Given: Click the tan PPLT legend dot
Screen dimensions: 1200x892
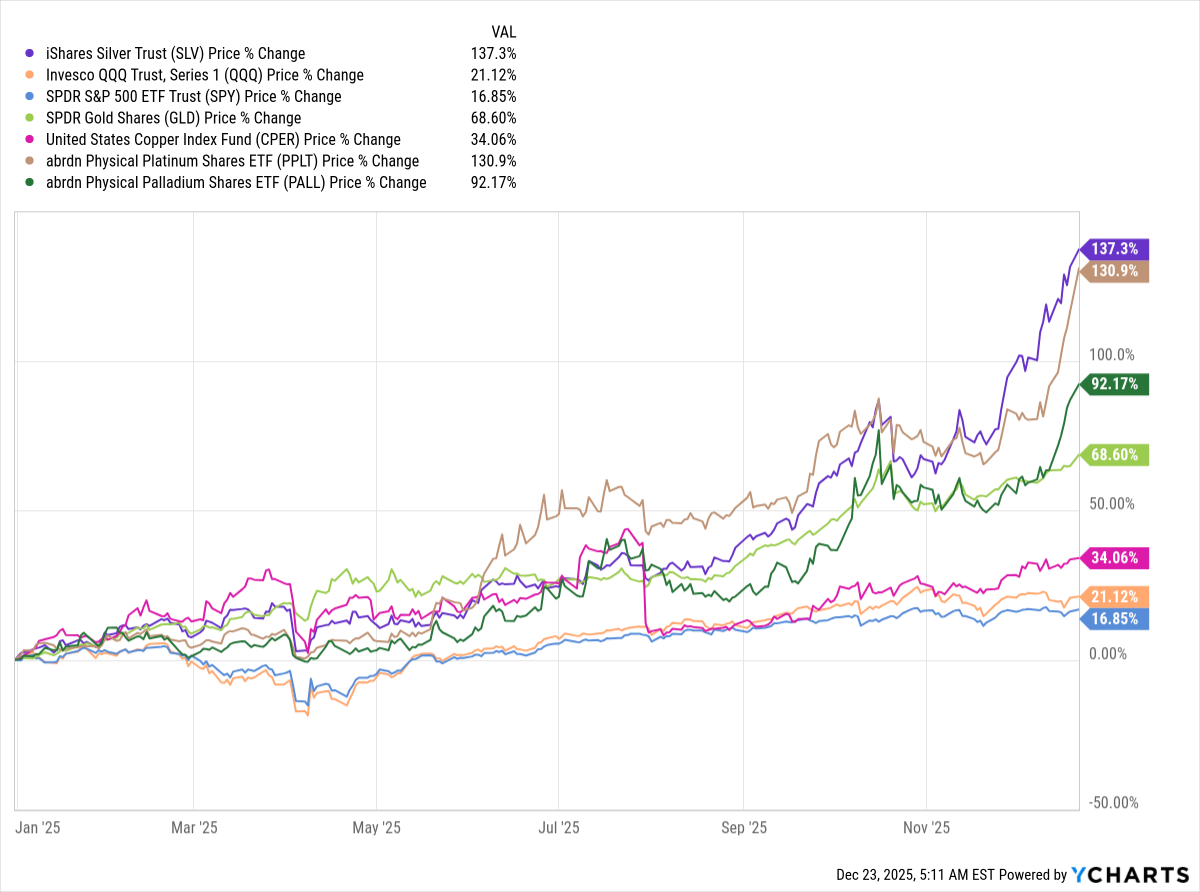Looking at the screenshot, I should click(x=28, y=161).
